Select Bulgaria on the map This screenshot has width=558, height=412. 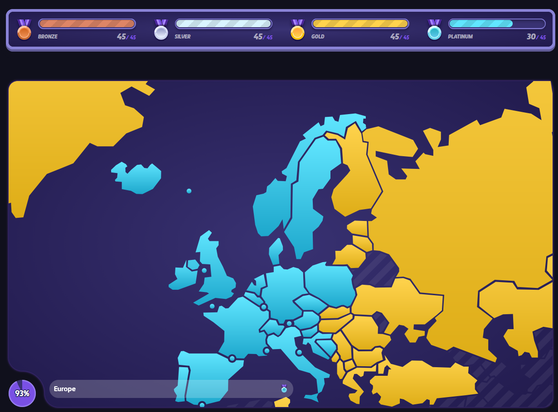pyautogui.click(x=368, y=357)
